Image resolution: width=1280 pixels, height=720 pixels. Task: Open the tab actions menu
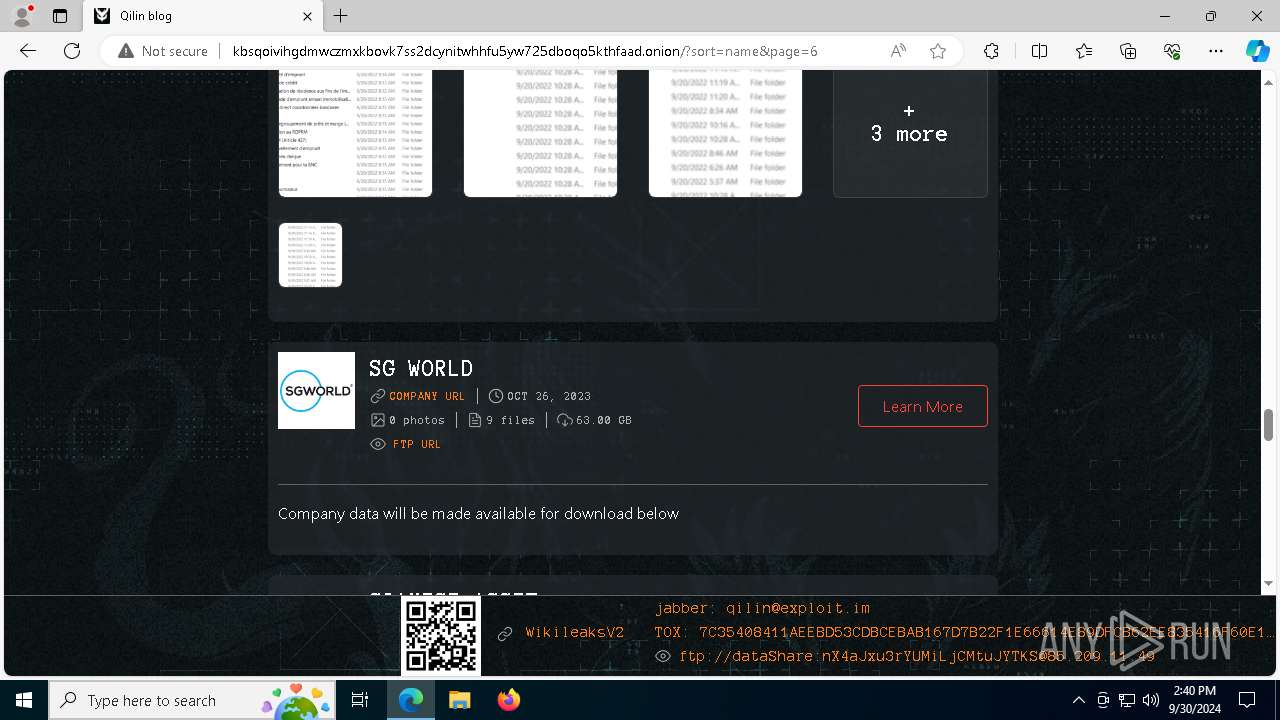60,16
